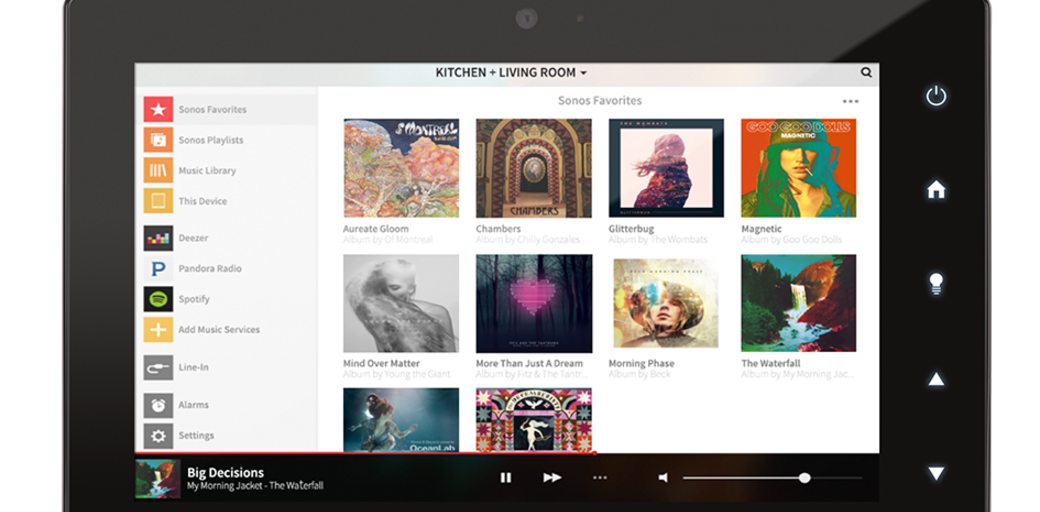Select Sonos Favorites menu label
Image resolution: width=1040 pixels, height=512 pixels.
click(x=212, y=109)
